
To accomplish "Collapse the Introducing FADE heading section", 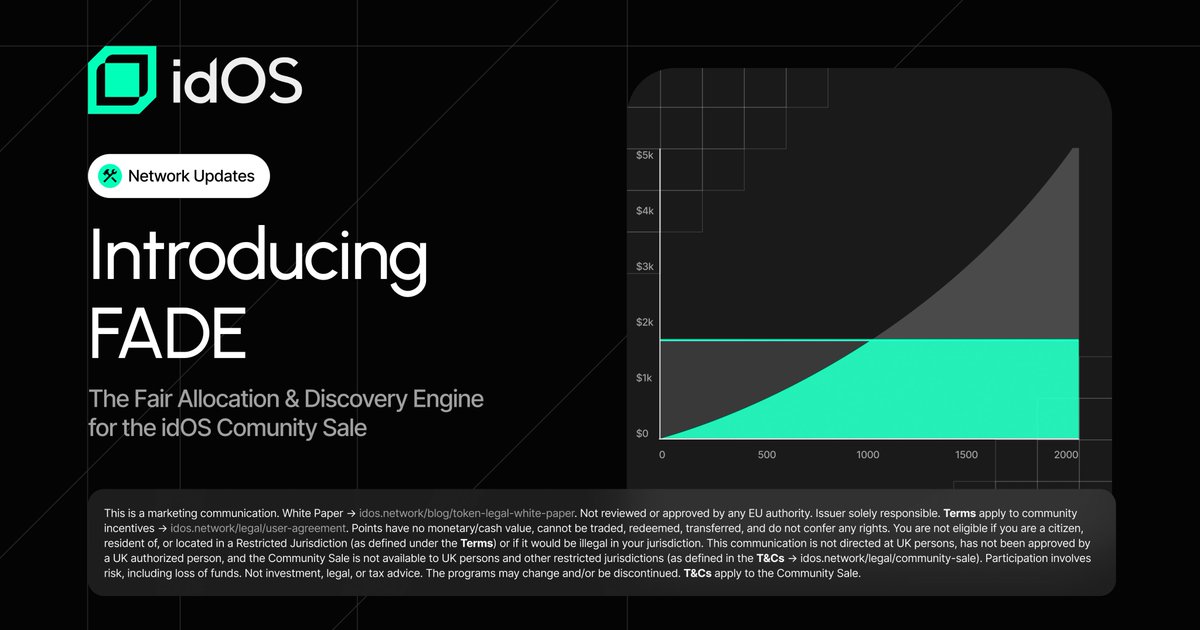I will click(258, 290).
